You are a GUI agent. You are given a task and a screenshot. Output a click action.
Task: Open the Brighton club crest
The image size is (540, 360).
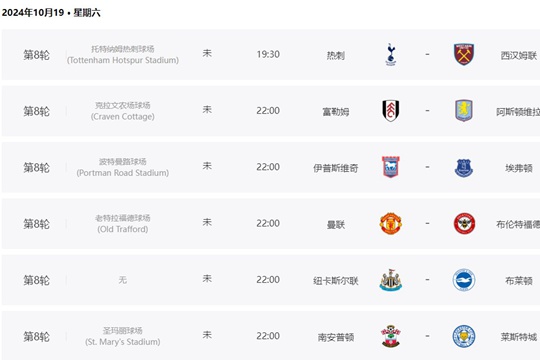[464, 280]
